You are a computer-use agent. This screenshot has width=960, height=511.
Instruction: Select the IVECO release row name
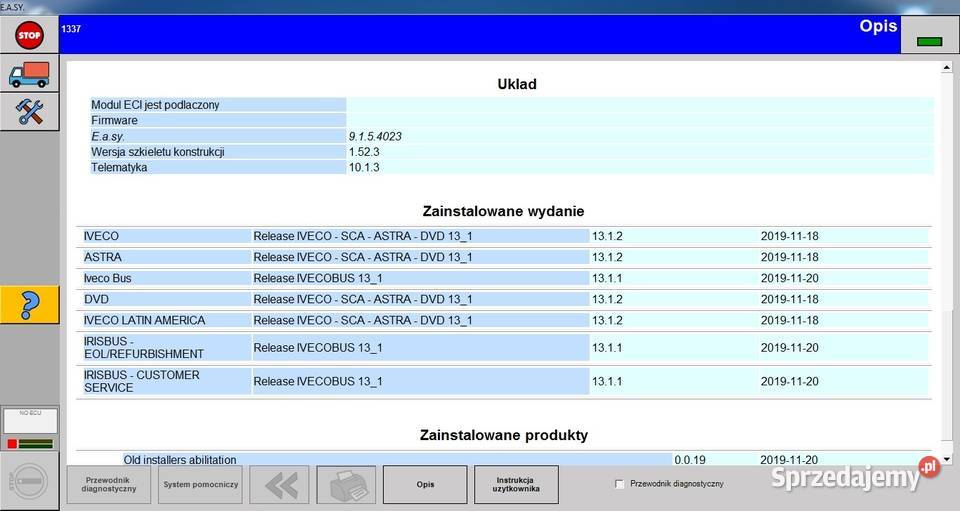(102, 236)
